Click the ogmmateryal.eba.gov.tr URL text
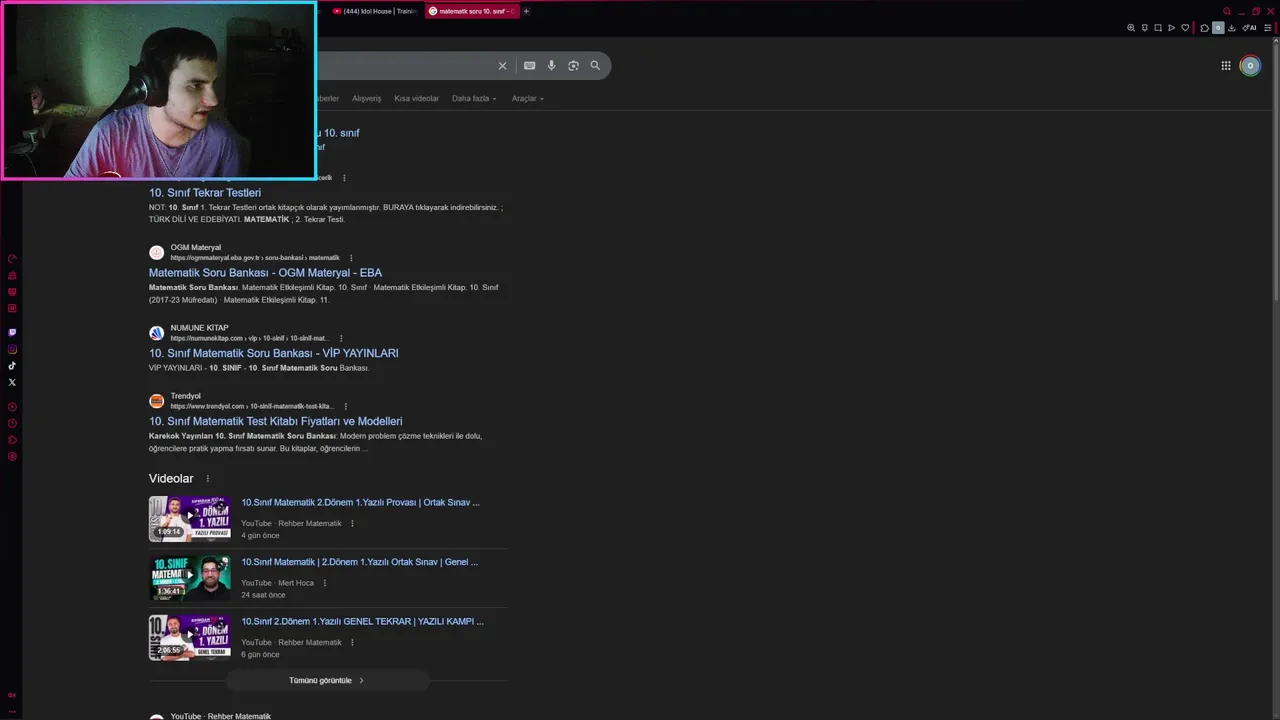 255,258
